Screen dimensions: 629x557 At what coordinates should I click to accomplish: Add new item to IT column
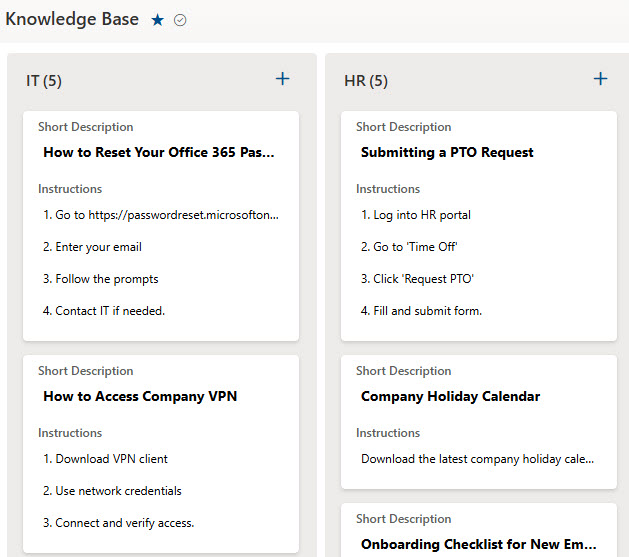point(282,79)
